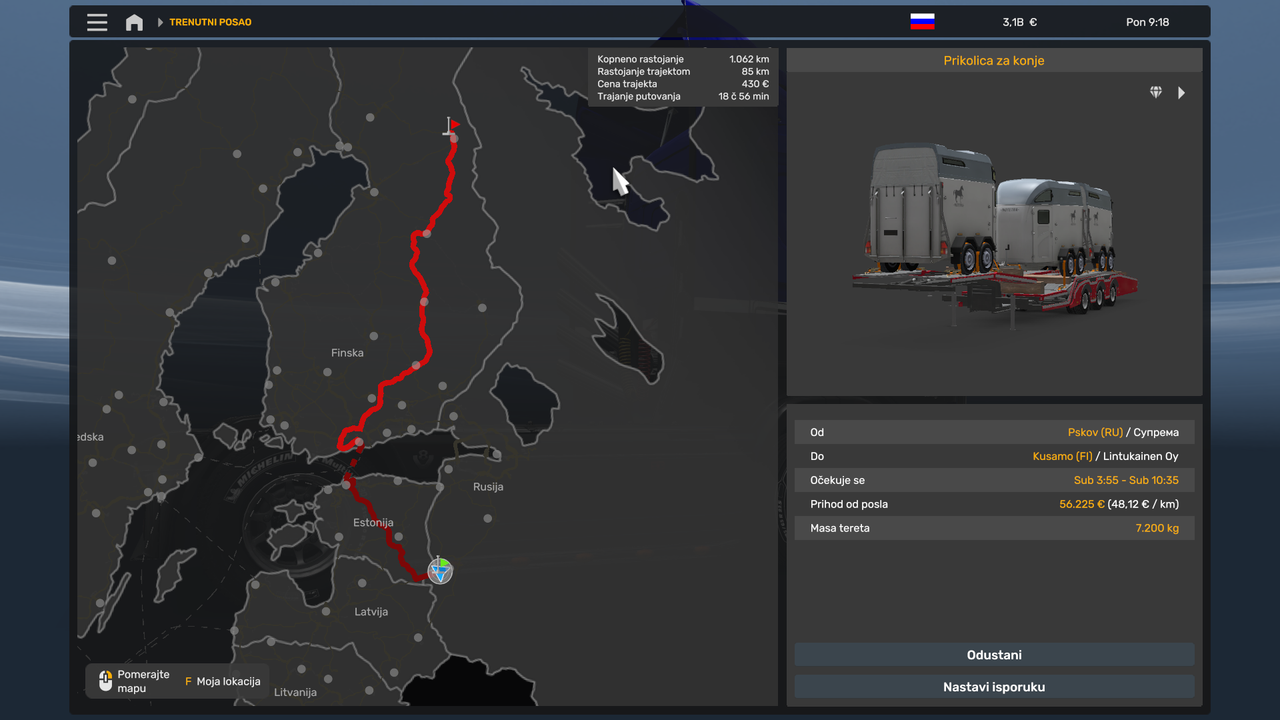Click the Cena trajekta 430 € value

coord(755,84)
